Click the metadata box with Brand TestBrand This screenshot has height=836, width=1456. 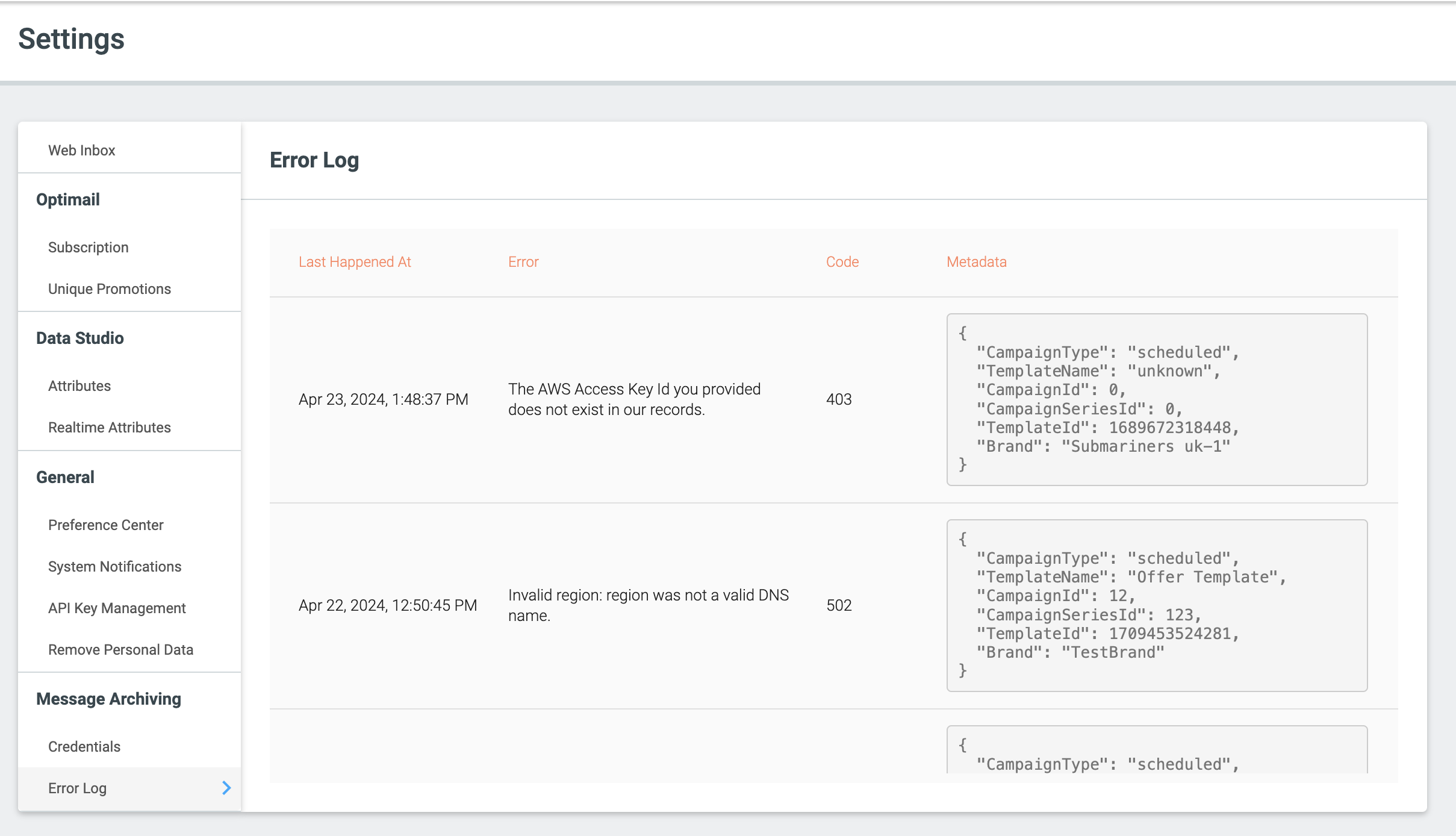tap(1157, 605)
